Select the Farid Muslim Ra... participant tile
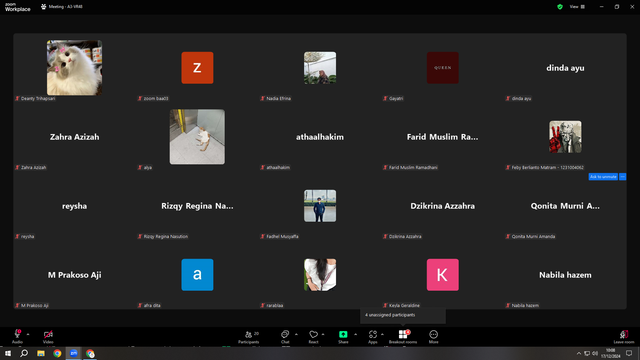 442,137
